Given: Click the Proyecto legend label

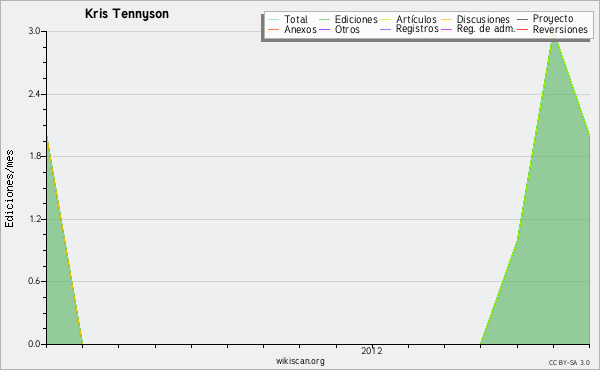Looking at the screenshot, I should tap(553, 19).
